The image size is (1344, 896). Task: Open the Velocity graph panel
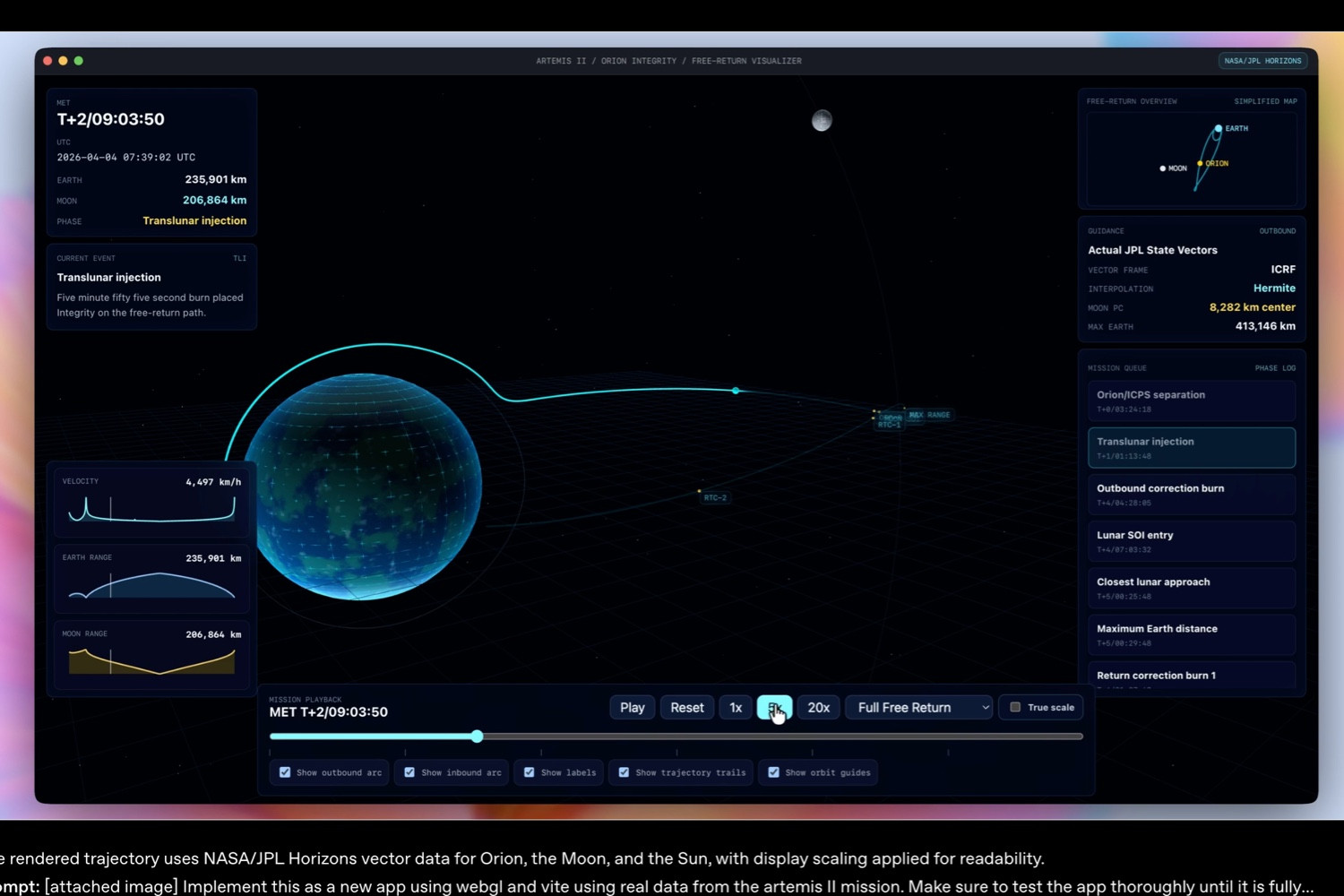(x=151, y=500)
